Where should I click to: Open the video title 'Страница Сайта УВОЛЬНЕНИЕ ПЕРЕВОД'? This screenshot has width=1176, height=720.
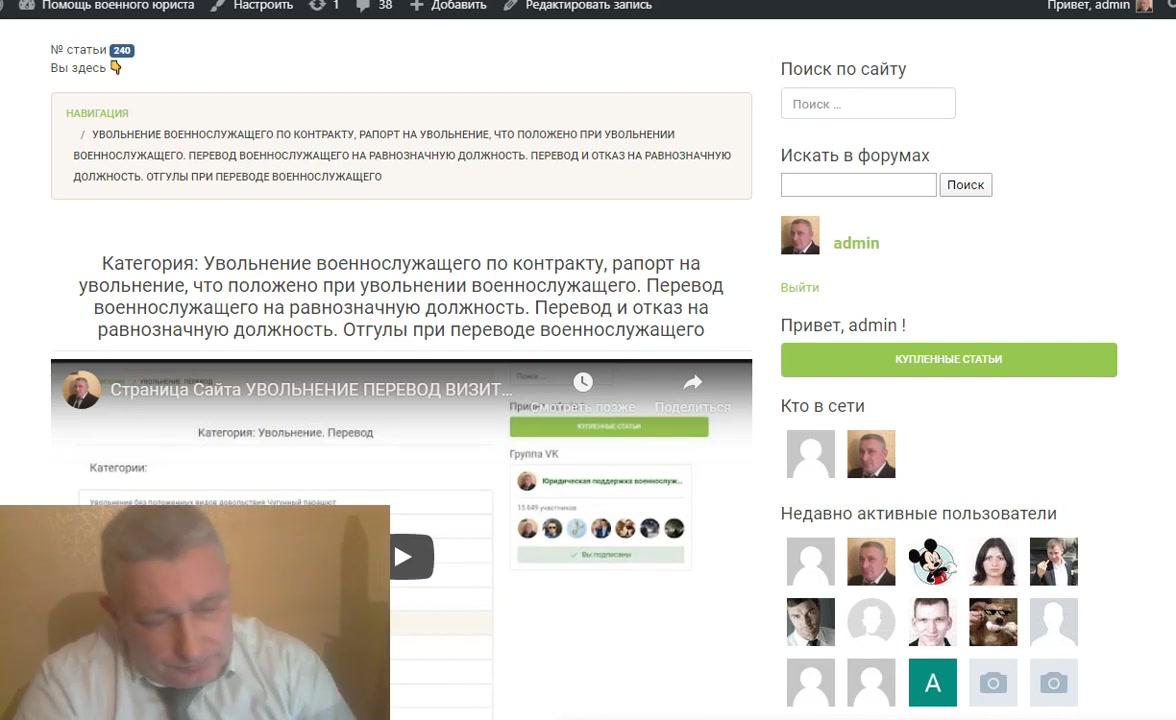click(311, 390)
